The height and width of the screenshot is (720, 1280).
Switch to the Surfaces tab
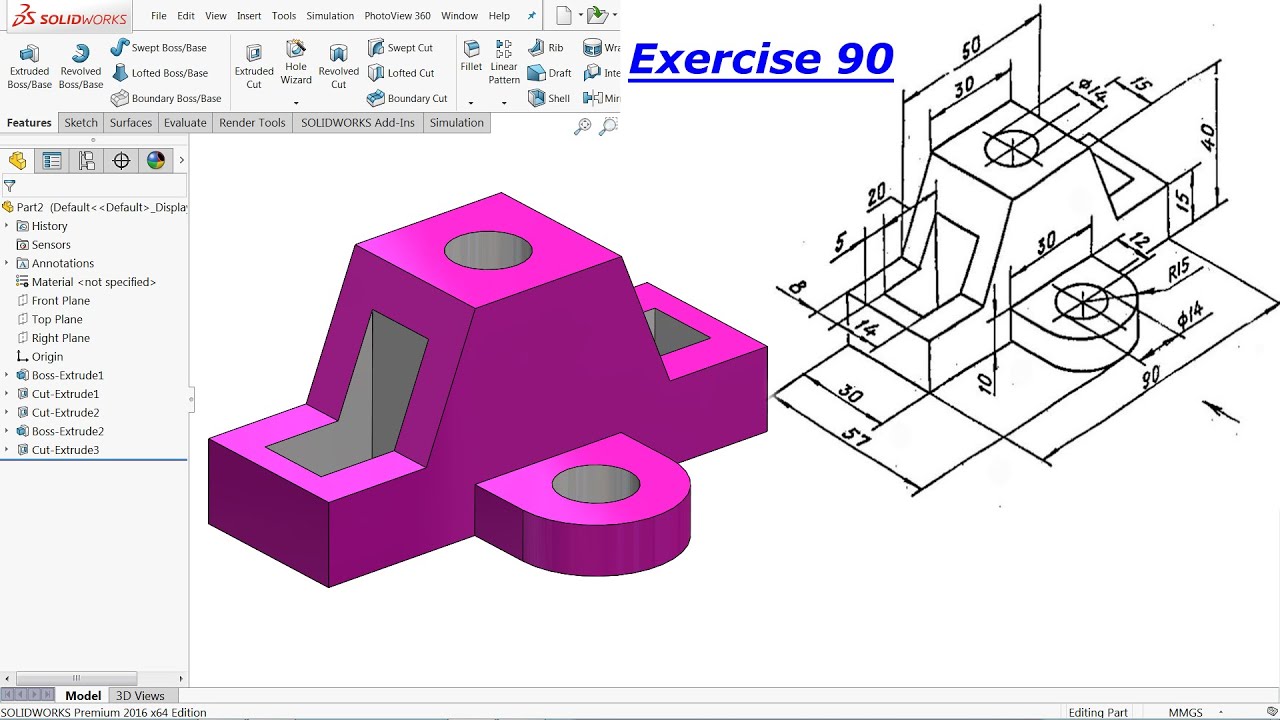click(x=131, y=123)
